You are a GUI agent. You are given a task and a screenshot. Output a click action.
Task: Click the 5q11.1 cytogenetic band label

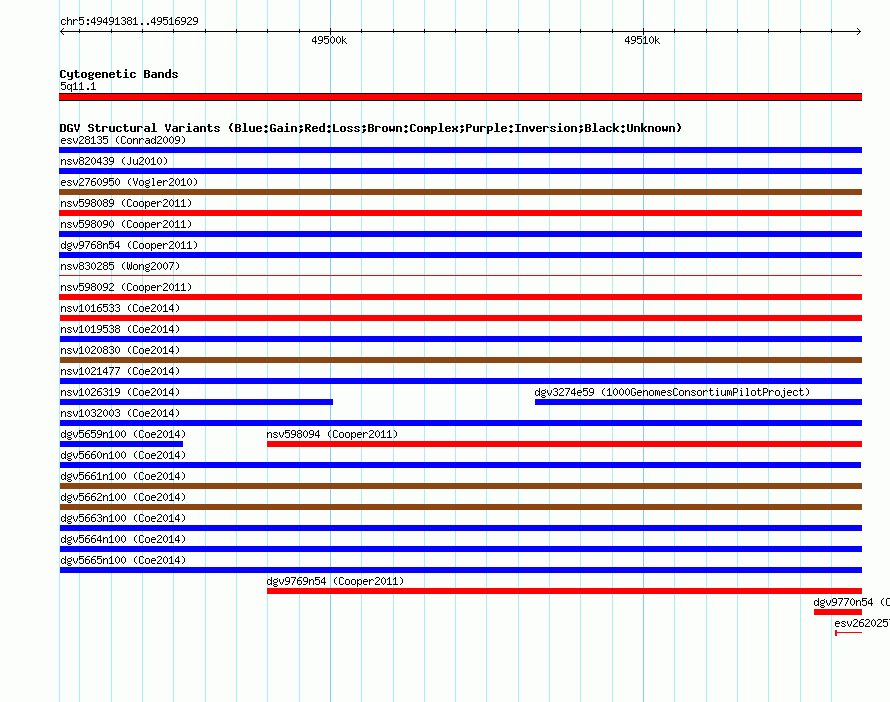(x=78, y=86)
